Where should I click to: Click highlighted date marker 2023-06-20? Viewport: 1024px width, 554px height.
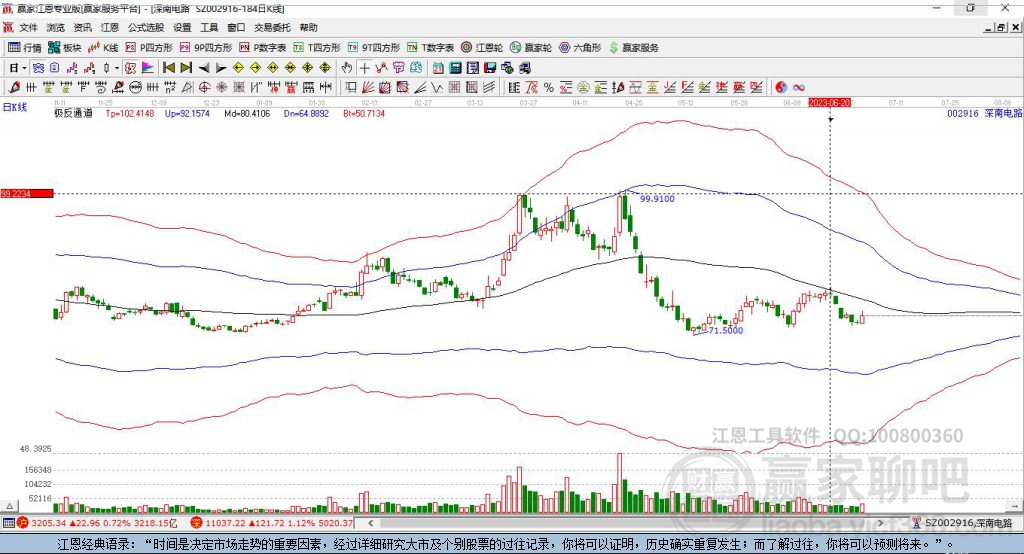click(x=829, y=103)
